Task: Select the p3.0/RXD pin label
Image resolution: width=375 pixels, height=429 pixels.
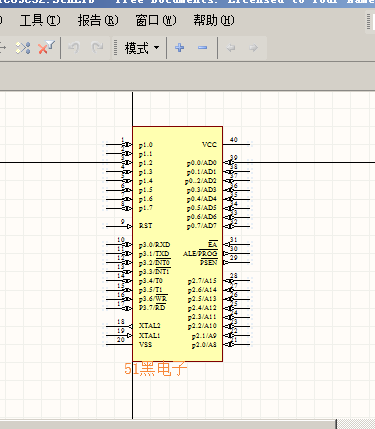Action: 155,245
